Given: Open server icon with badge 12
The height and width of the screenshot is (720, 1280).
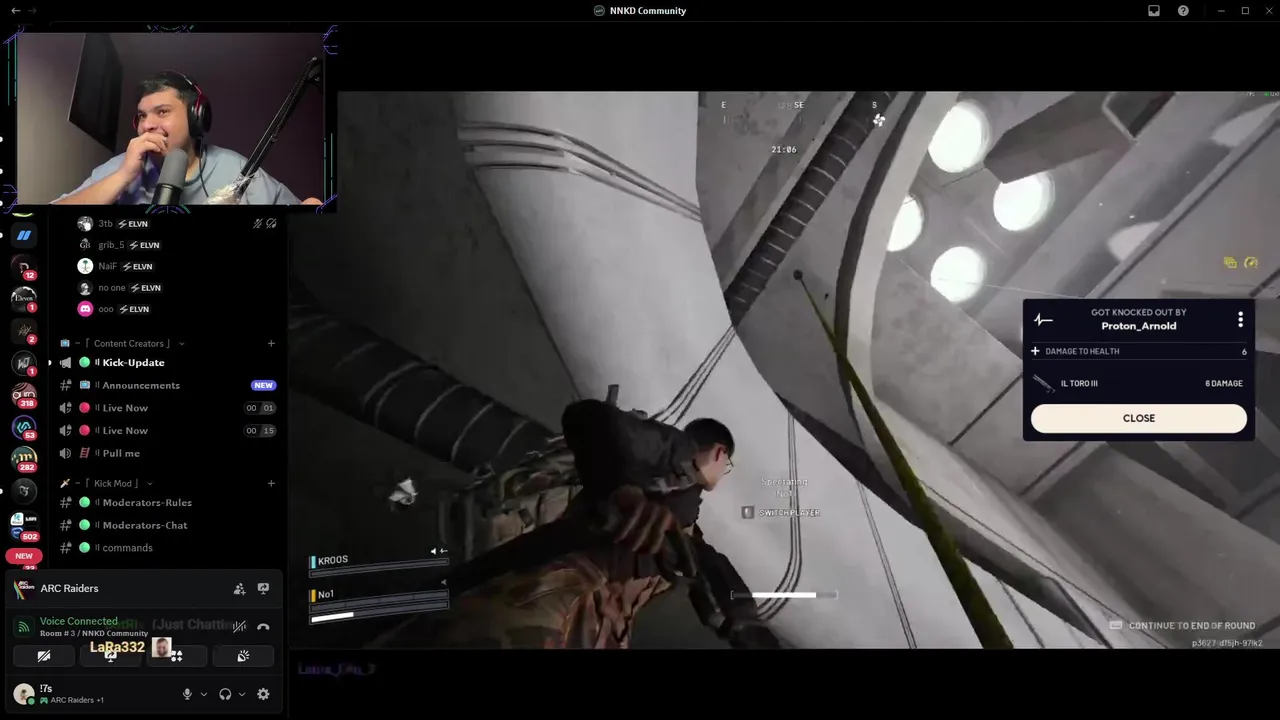Looking at the screenshot, I should [24, 267].
